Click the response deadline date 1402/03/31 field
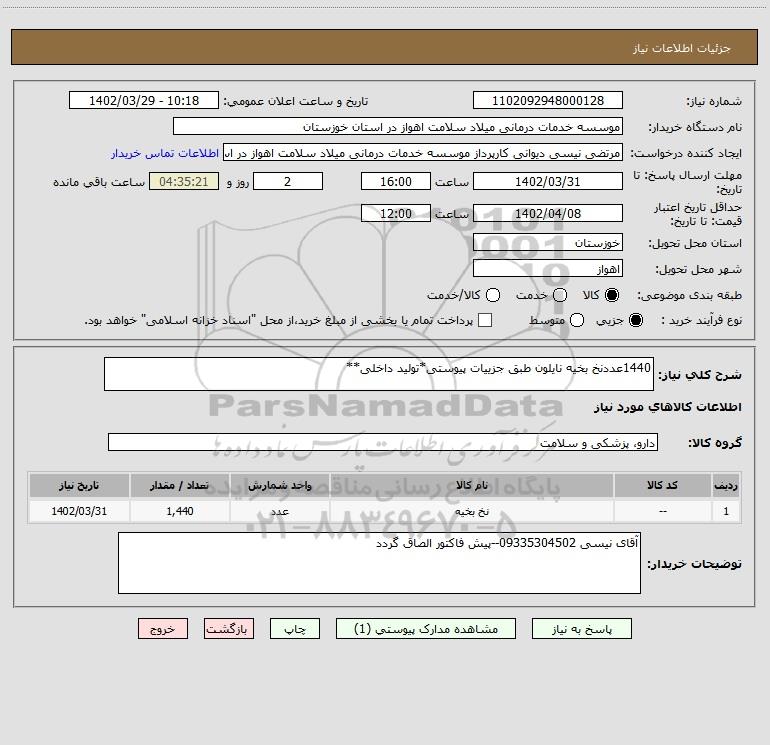The height and width of the screenshot is (745, 770). (x=548, y=181)
